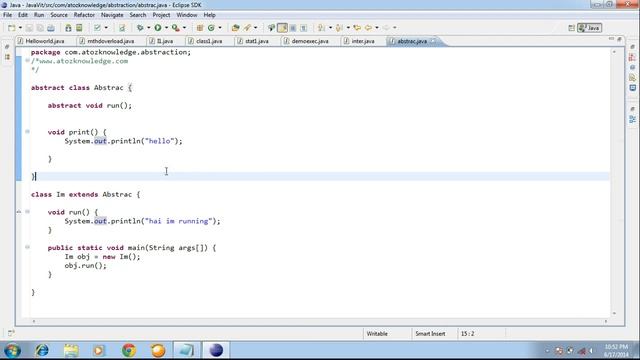Viewport: 640px width, 360px height.
Task: Click the Open Perspective icon
Action: click(571, 28)
